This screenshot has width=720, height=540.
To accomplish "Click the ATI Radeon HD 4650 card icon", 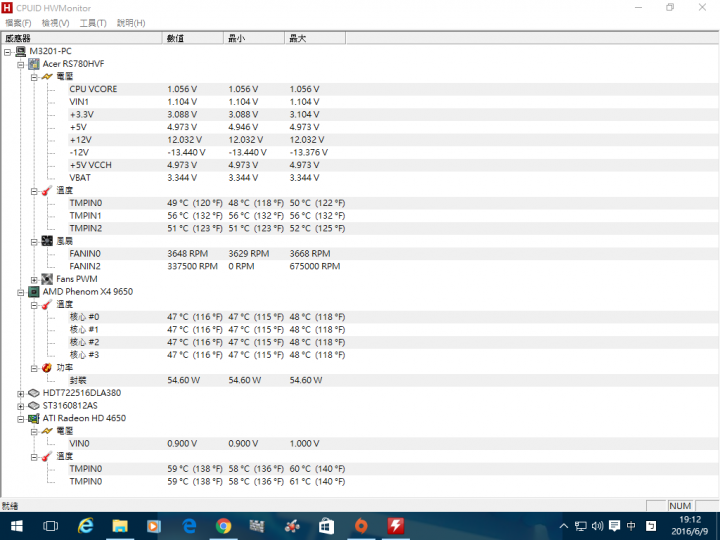I will [x=34, y=418].
